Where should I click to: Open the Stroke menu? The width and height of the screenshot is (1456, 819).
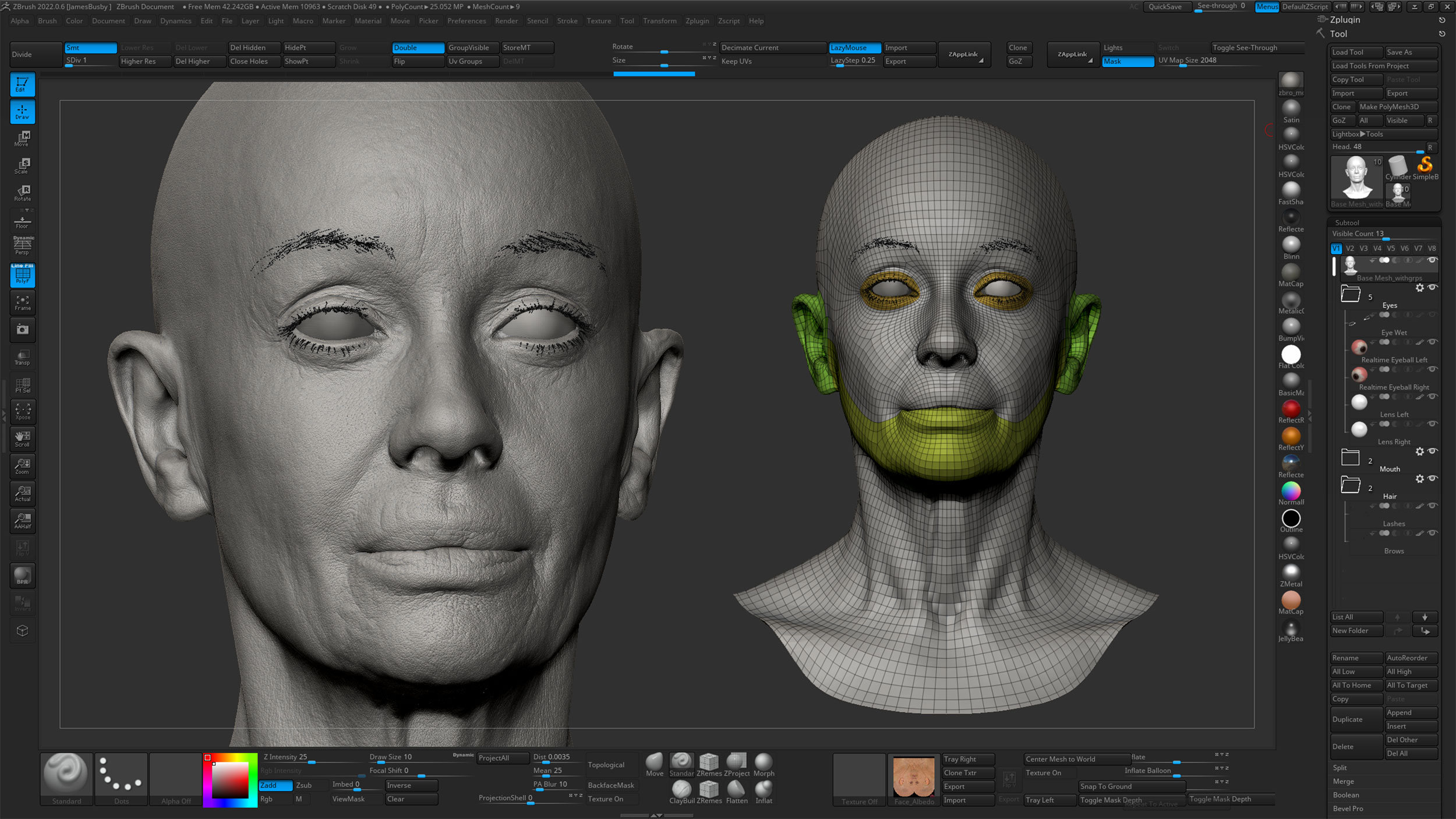(x=567, y=21)
